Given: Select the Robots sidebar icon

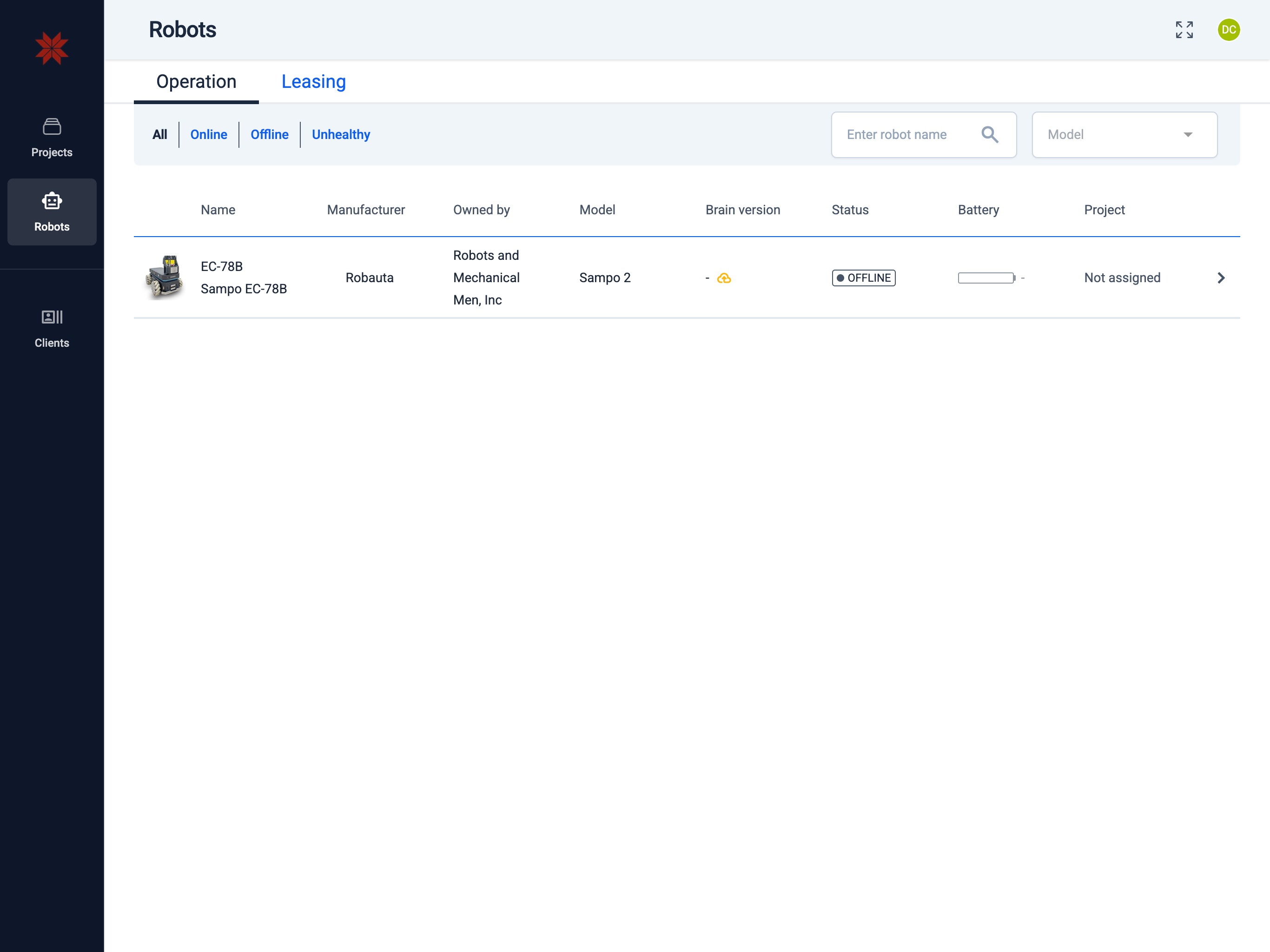Looking at the screenshot, I should pos(52,212).
